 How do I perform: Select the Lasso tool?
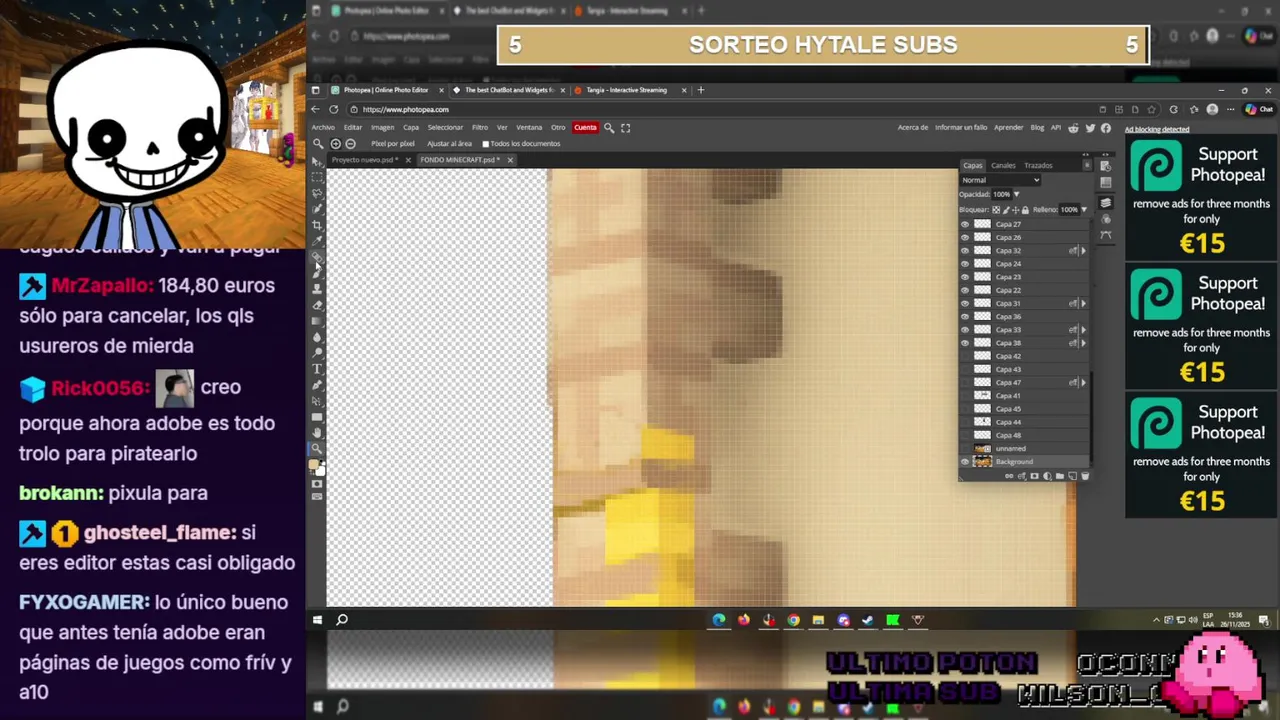coord(317,194)
